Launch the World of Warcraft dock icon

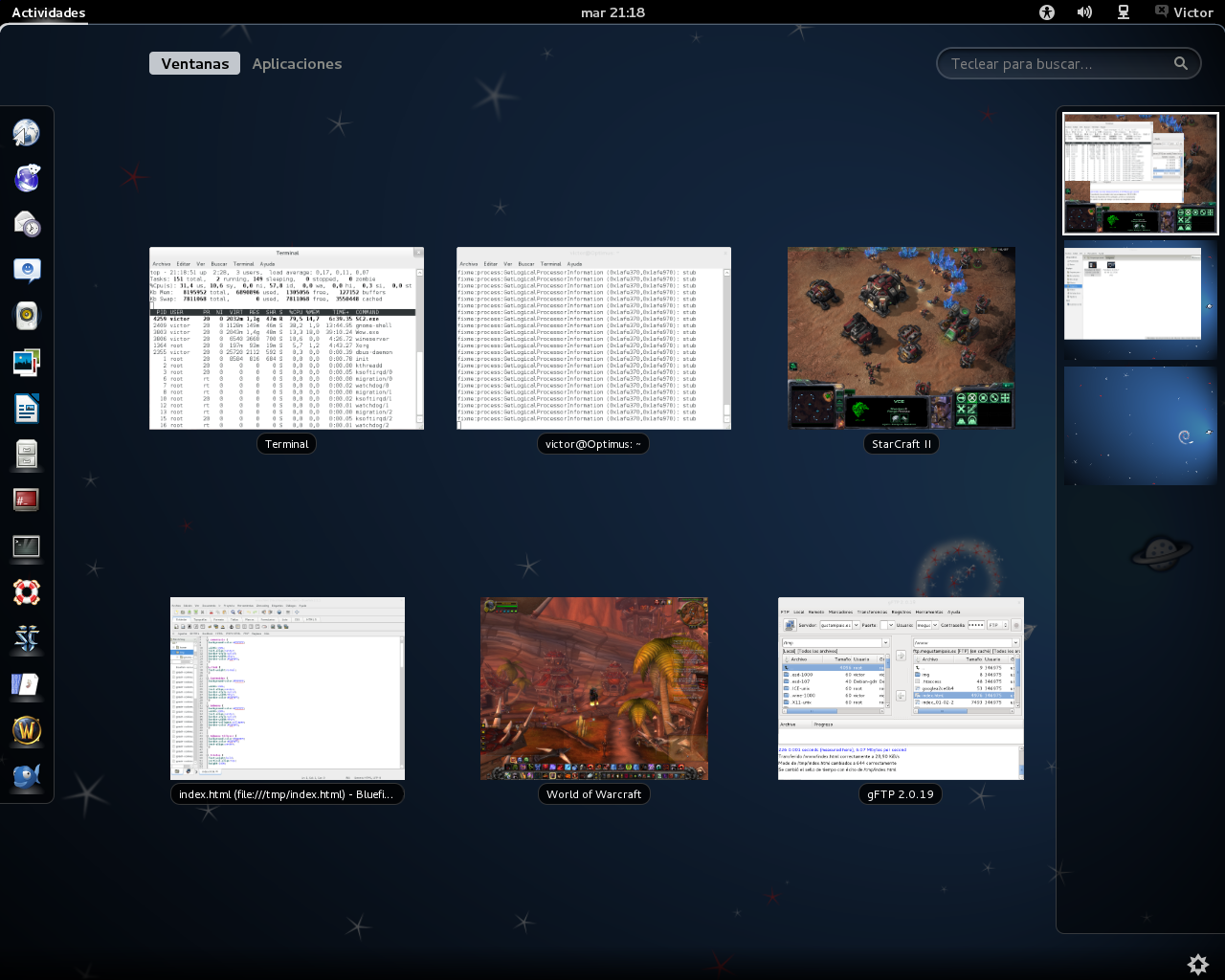[x=27, y=730]
